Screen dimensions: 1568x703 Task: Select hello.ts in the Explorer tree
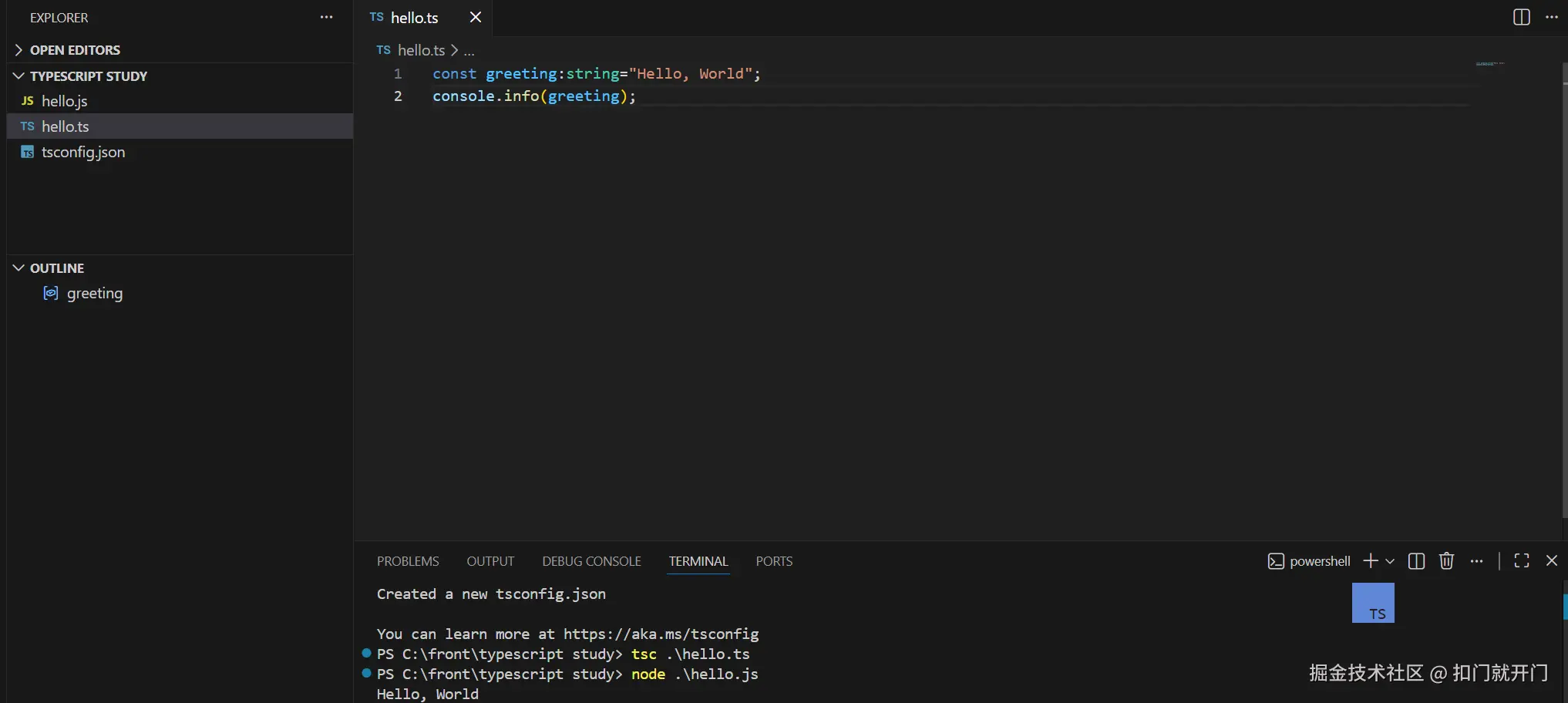pyautogui.click(x=180, y=126)
